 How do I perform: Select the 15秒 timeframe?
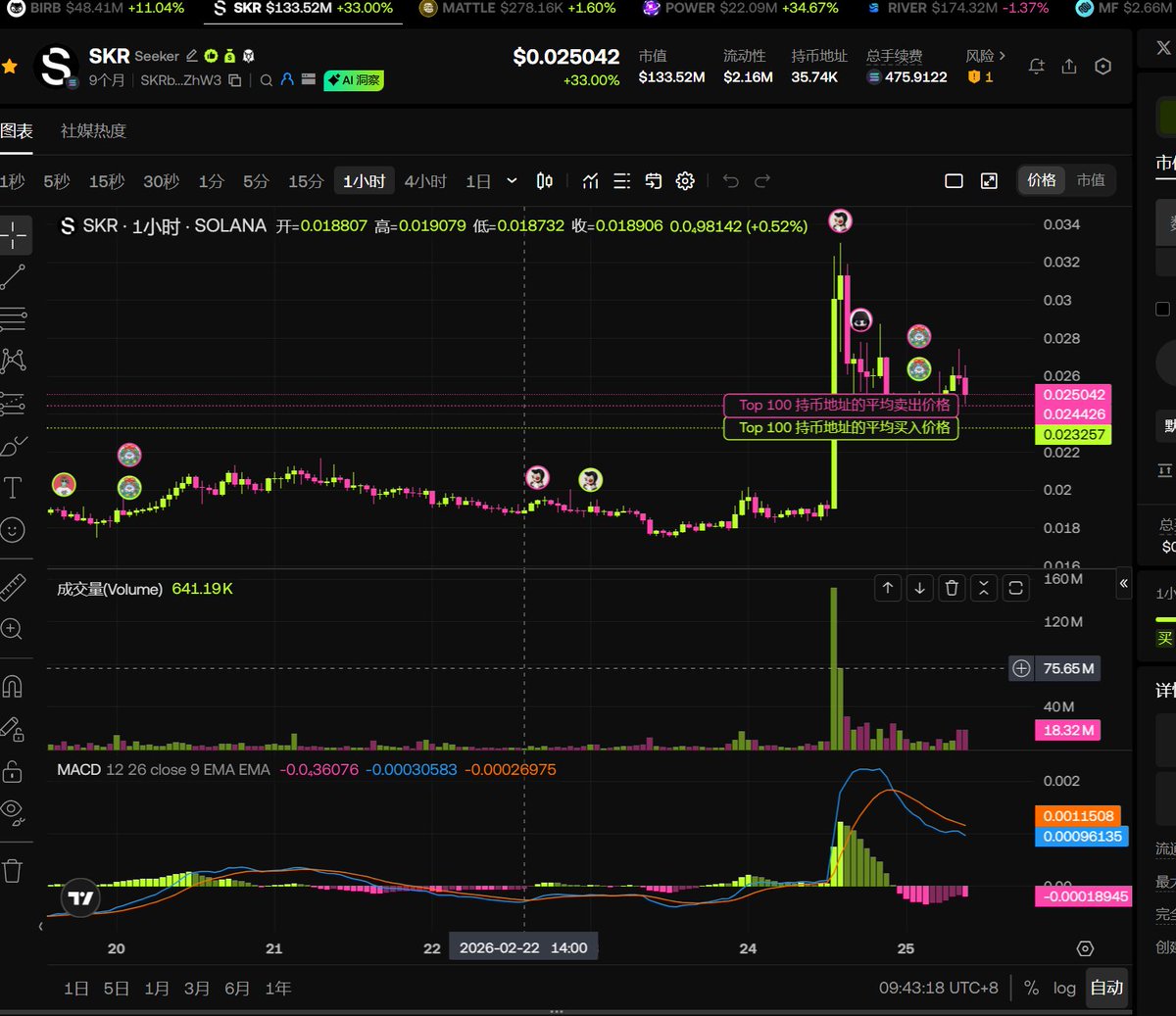[x=107, y=181]
